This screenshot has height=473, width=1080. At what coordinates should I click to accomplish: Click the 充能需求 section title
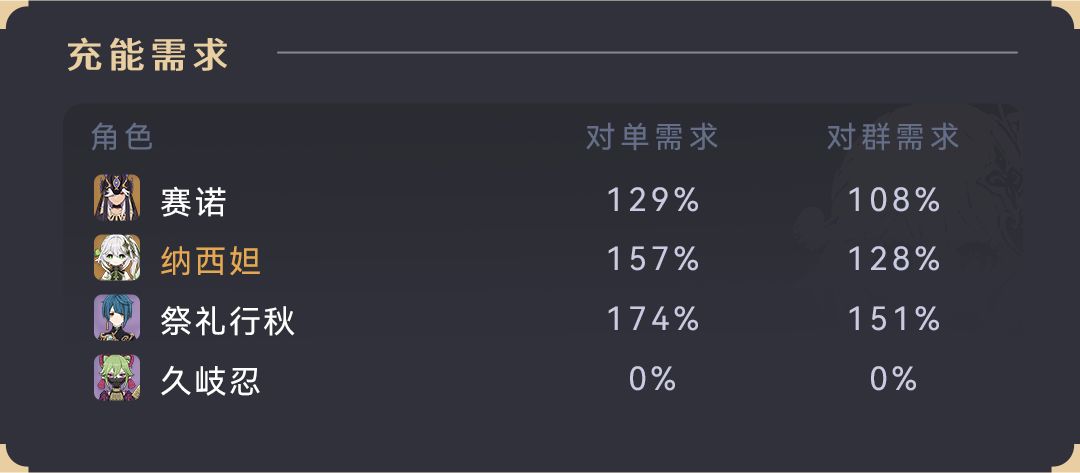tap(148, 55)
